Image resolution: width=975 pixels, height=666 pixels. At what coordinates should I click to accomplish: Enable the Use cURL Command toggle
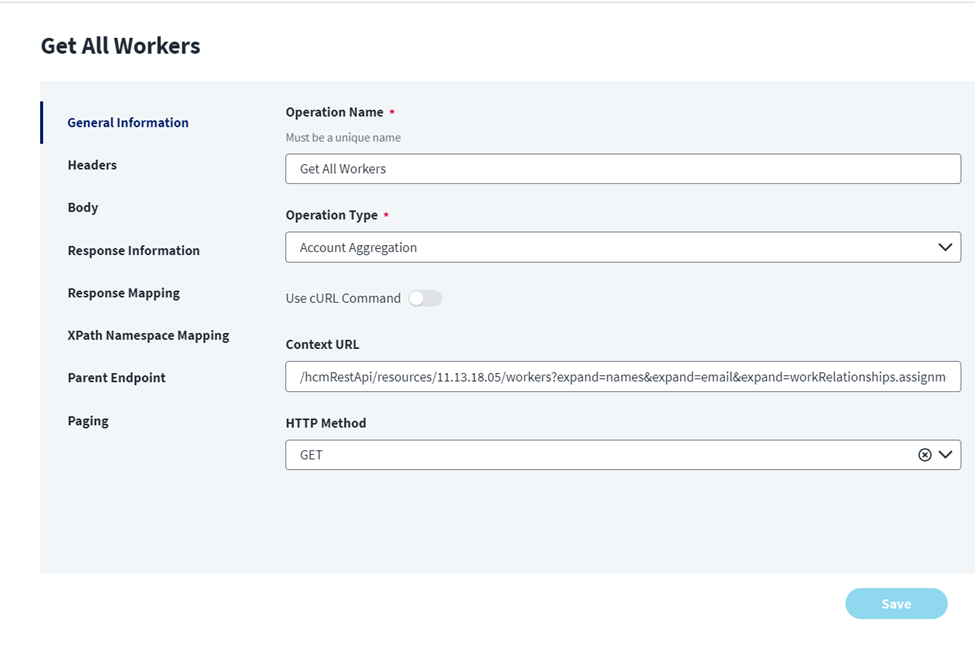point(425,298)
